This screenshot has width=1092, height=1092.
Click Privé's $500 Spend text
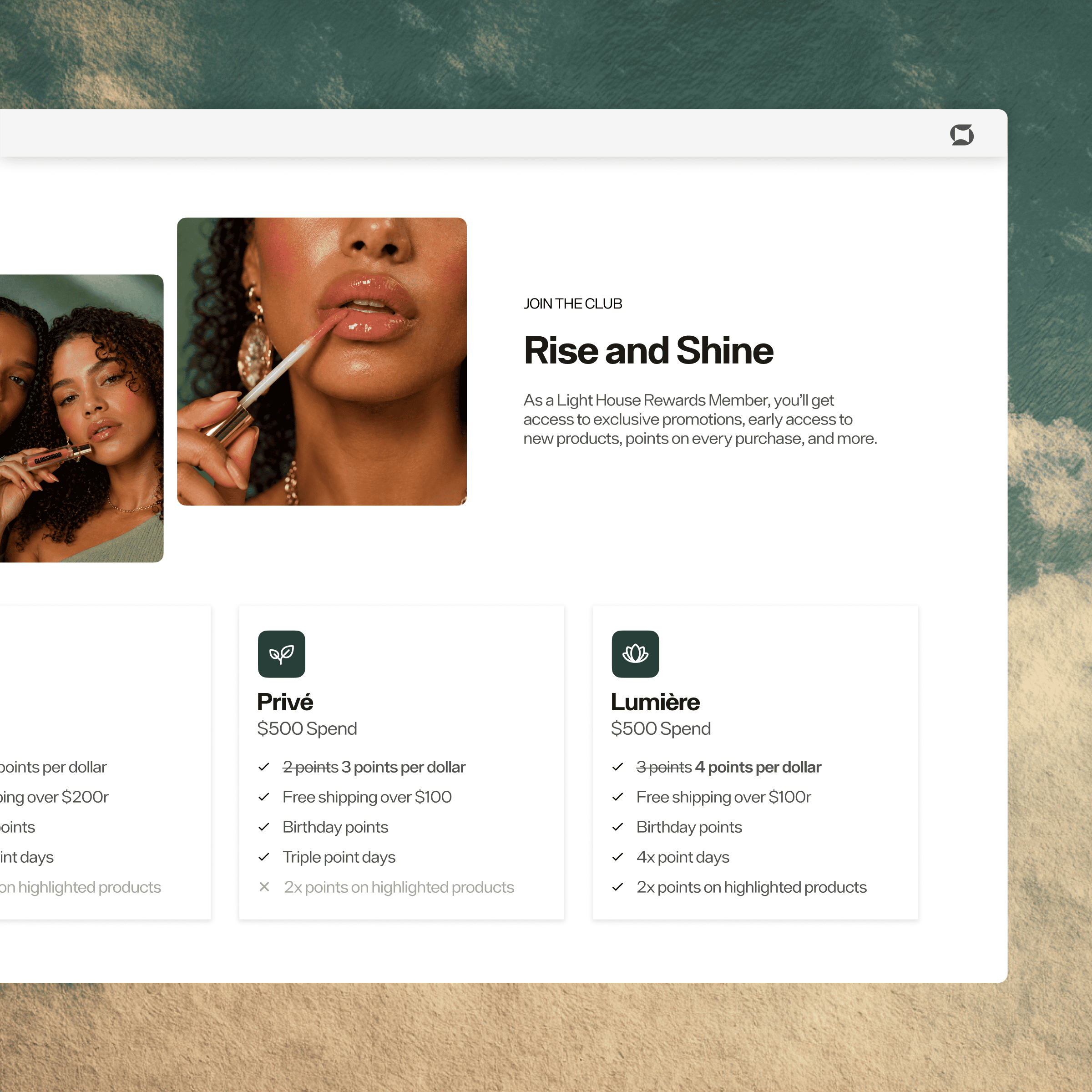pos(307,728)
